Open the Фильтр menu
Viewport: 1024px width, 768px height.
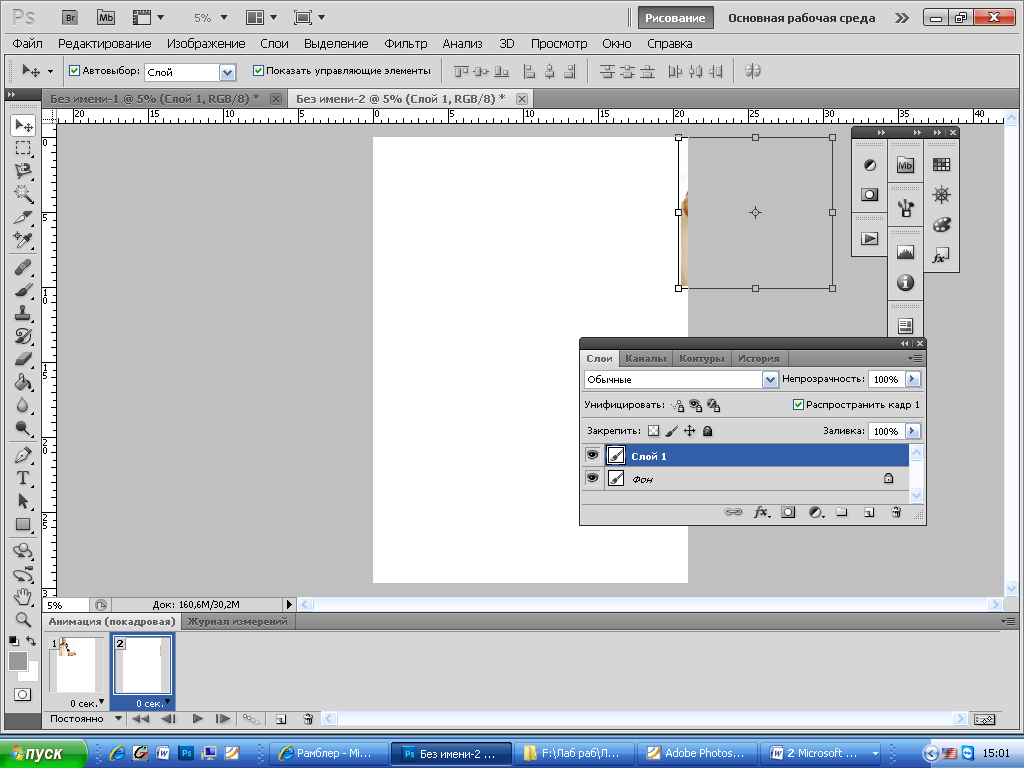tap(406, 44)
